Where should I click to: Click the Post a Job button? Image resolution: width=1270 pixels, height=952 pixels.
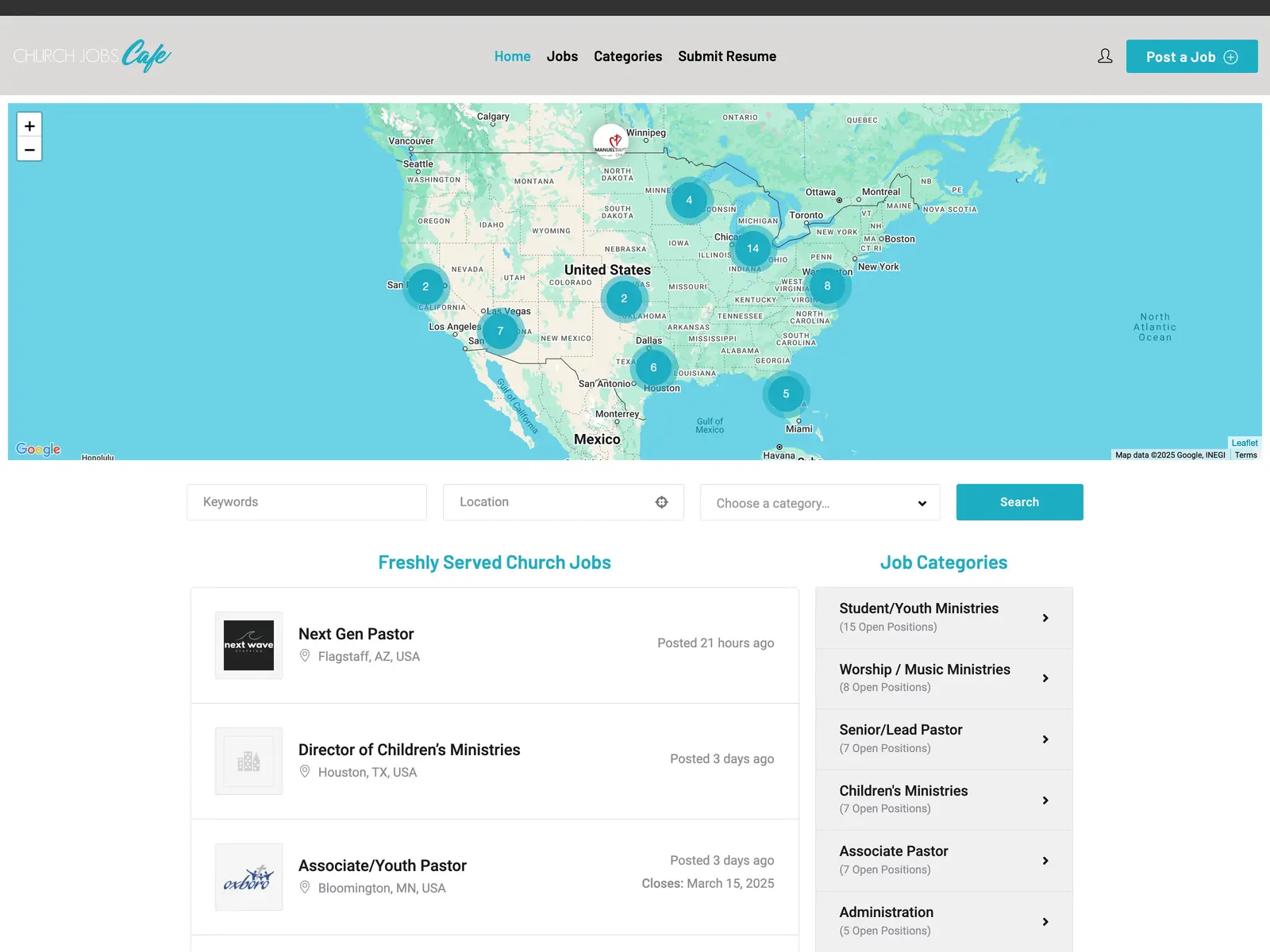(1191, 56)
